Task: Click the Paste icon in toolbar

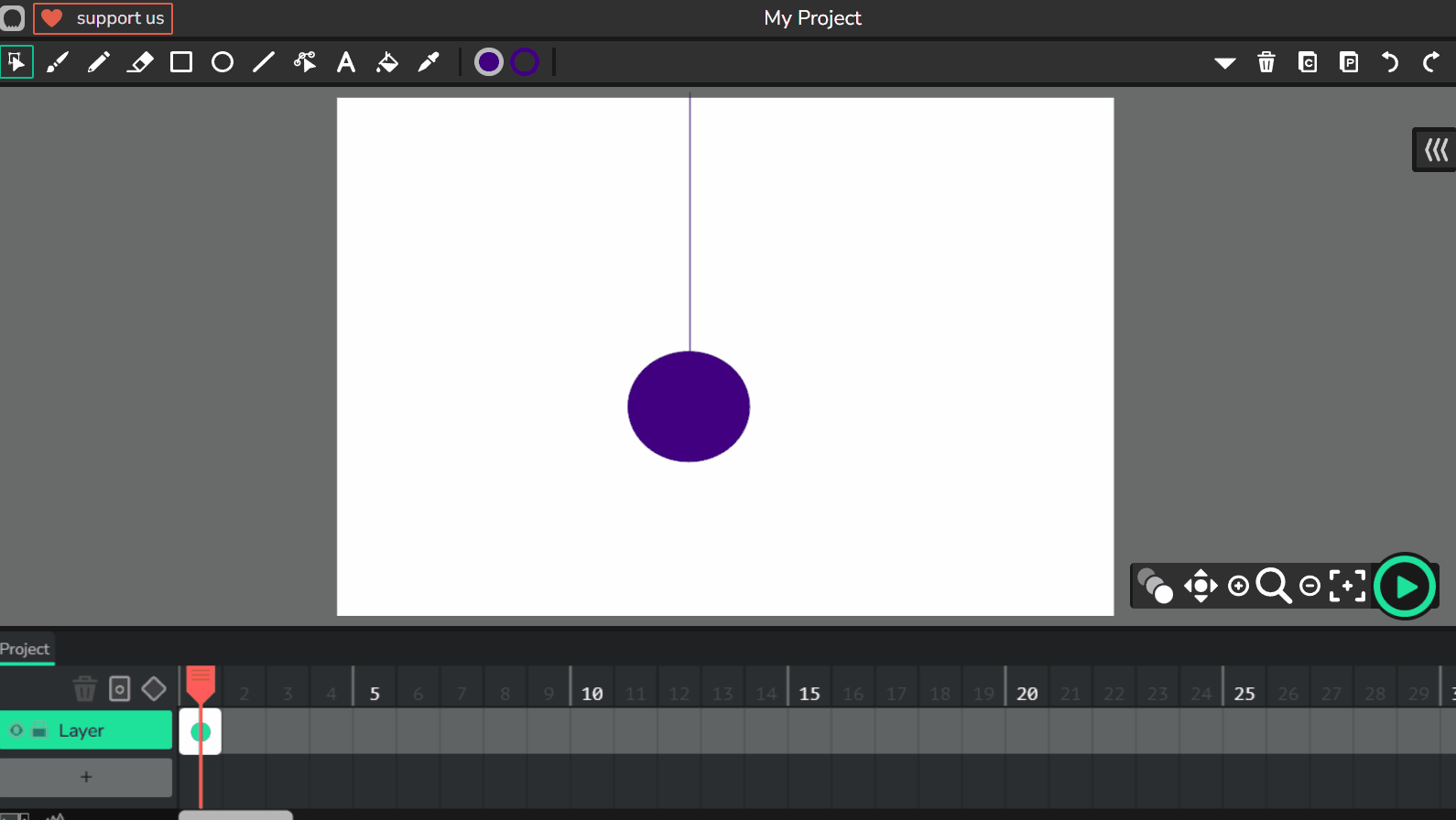Action: 1349,62
